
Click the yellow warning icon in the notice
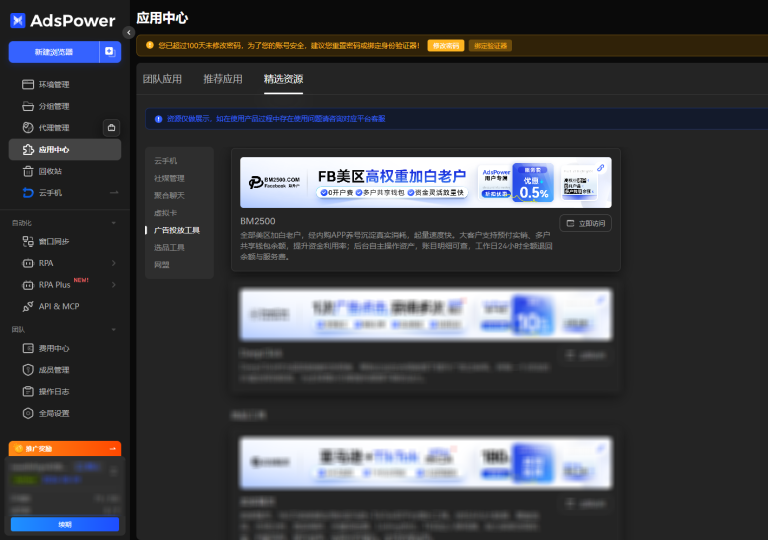tap(150, 45)
